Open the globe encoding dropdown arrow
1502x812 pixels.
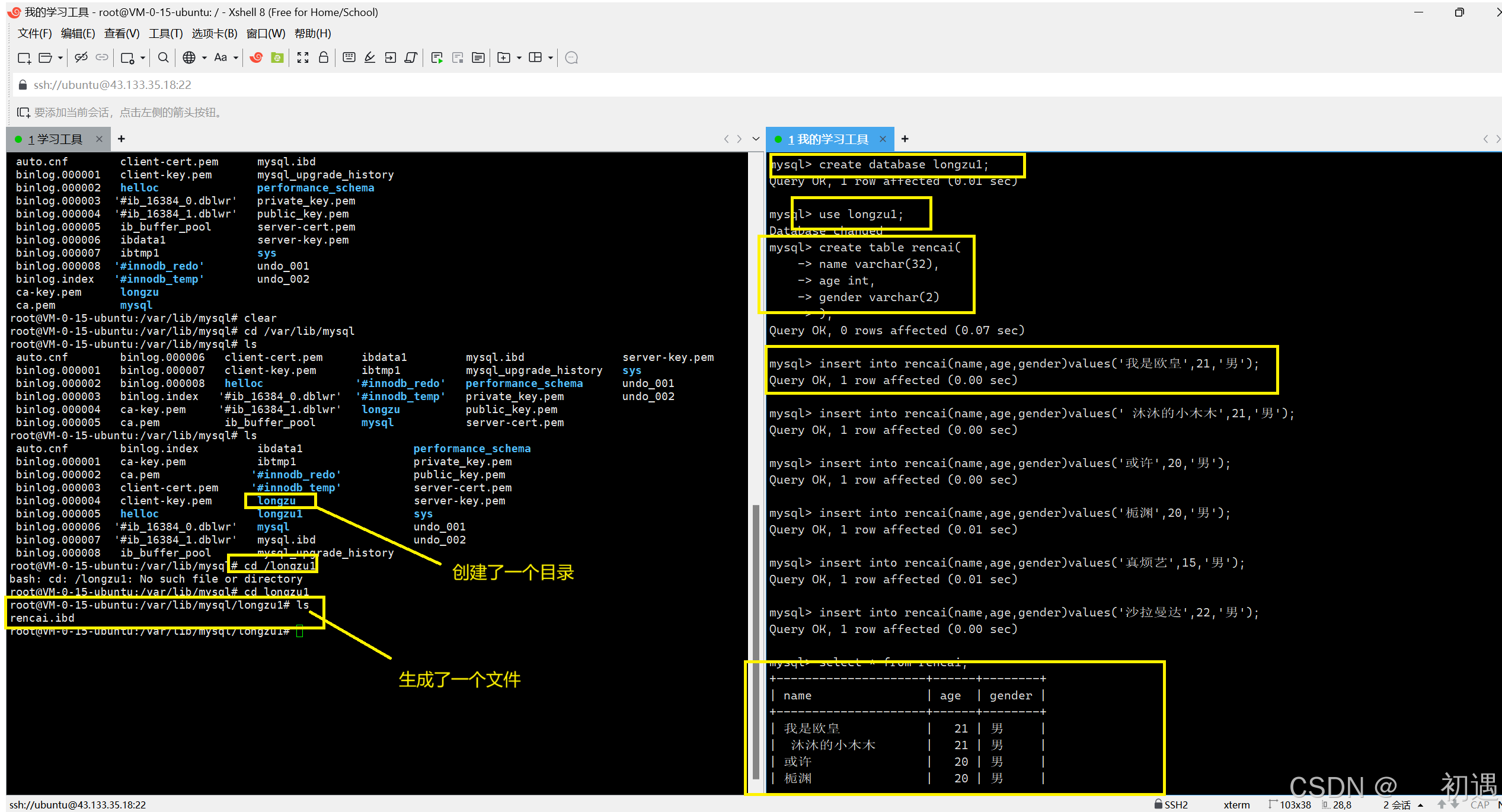coord(204,57)
